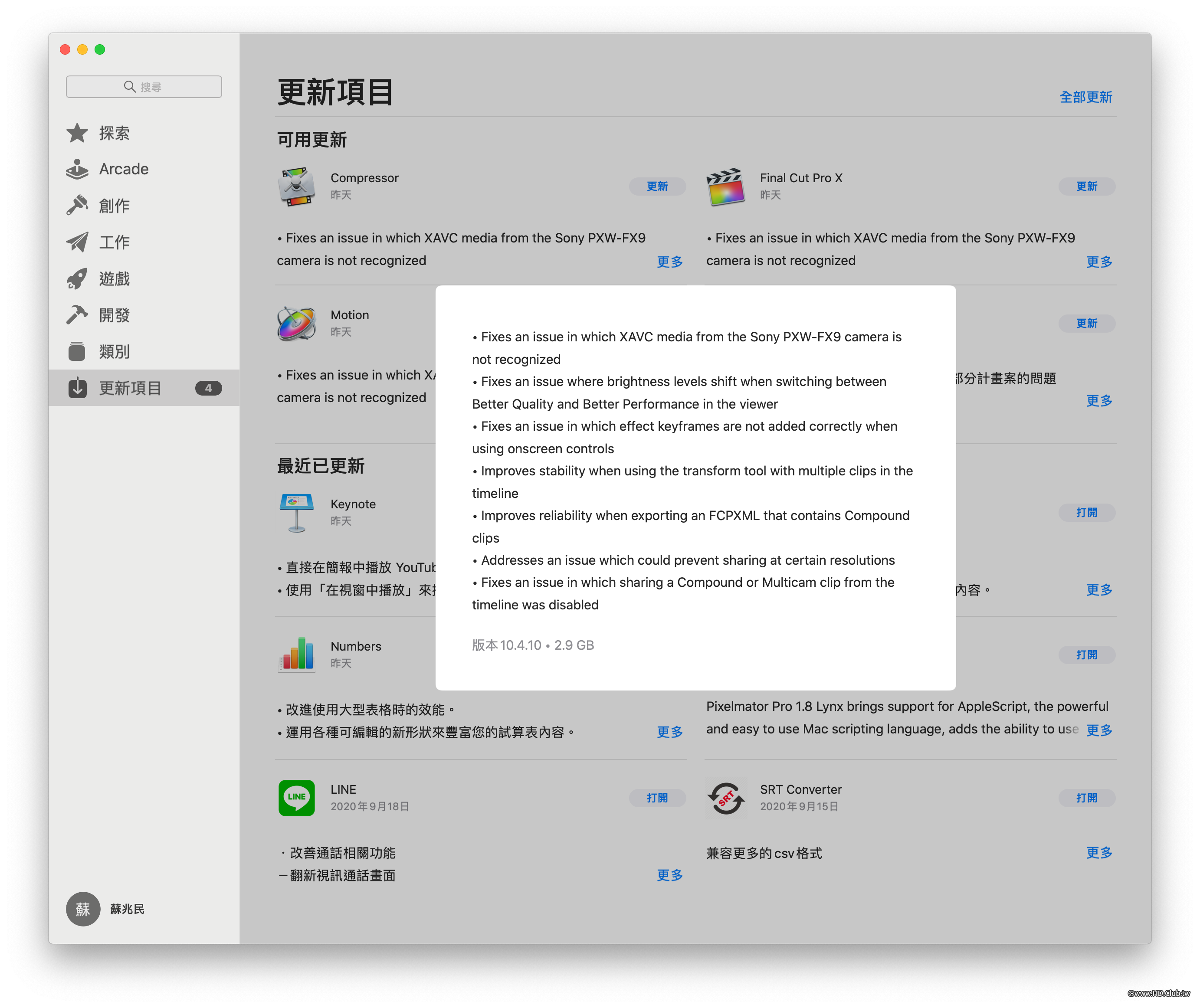Click the 版本 10.4.10 • 2.9 GB text

[x=533, y=645]
